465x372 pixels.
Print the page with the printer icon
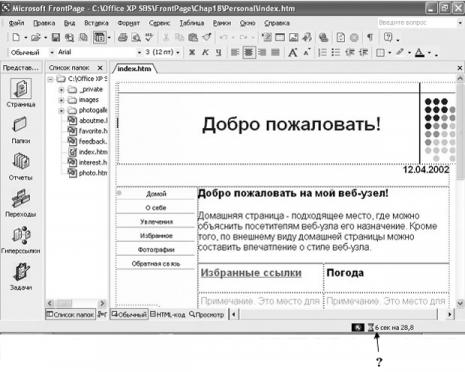point(123,37)
